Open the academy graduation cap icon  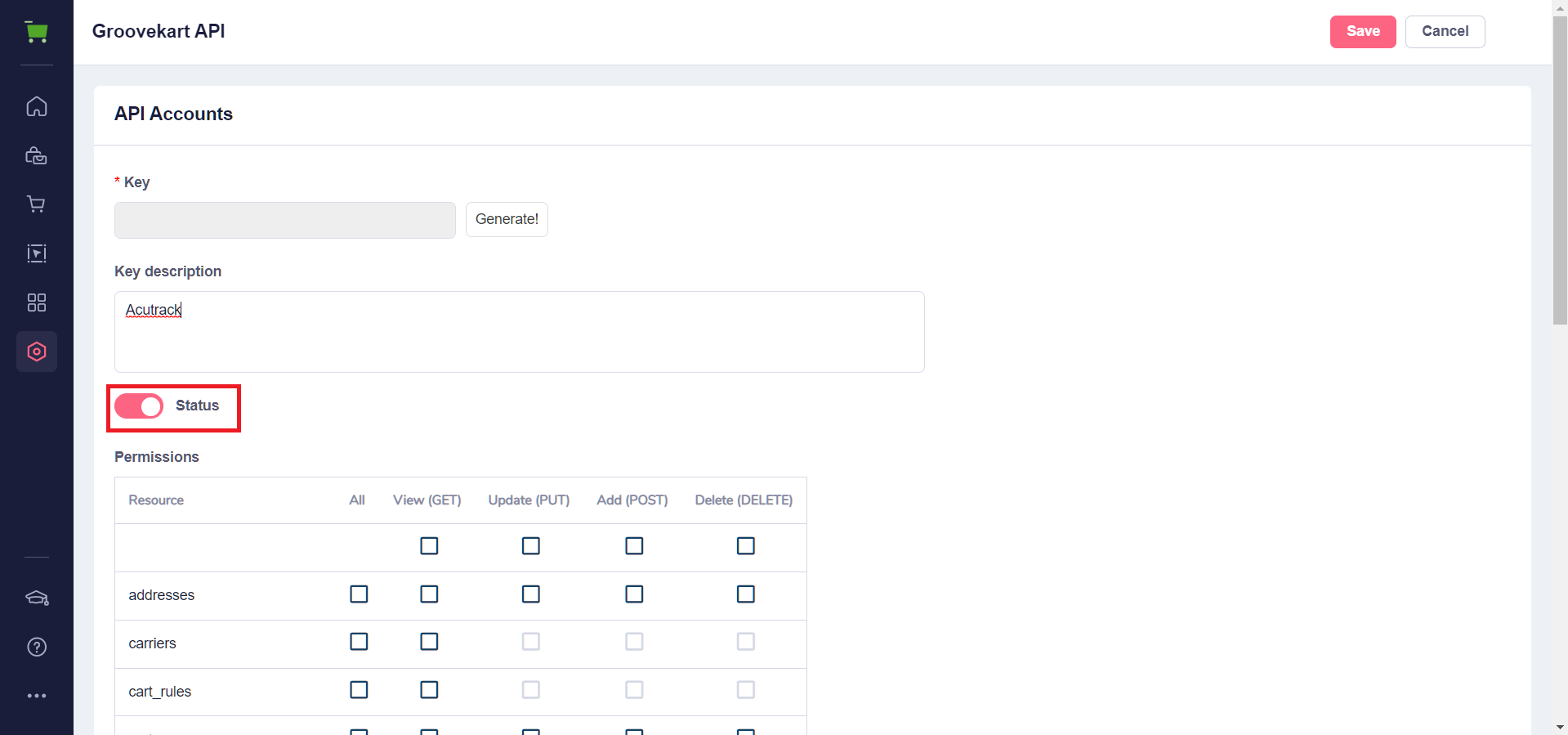pos(37,598)
